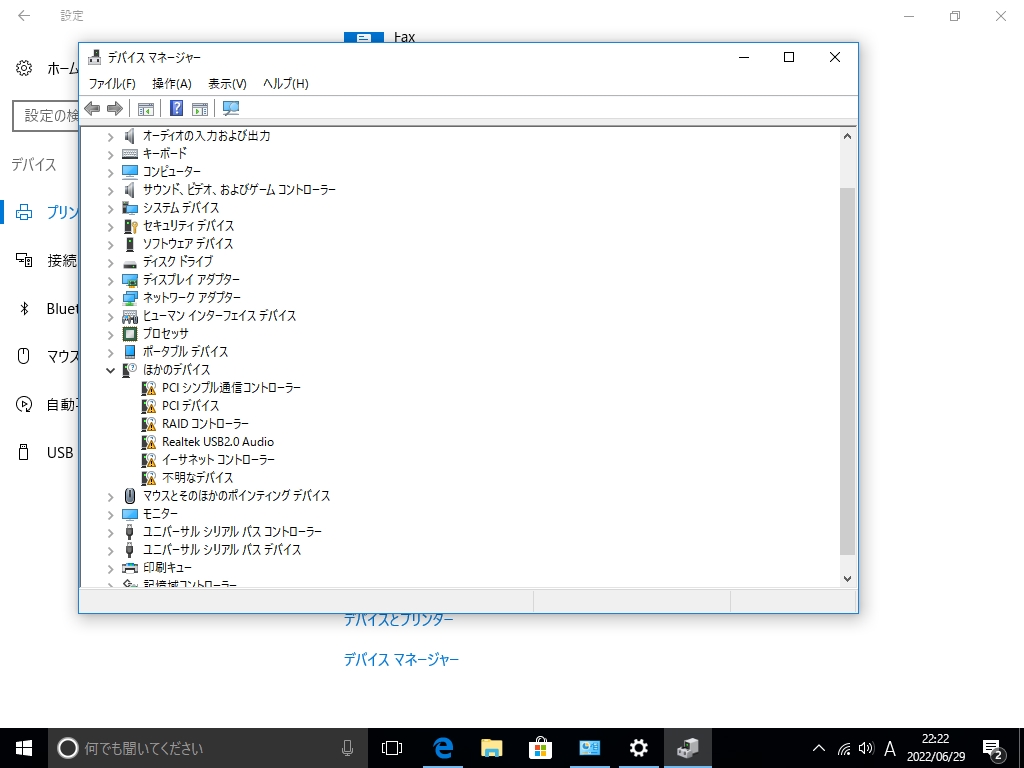Click the scrollbar up arrow in device tree

[x=847, y=136]
